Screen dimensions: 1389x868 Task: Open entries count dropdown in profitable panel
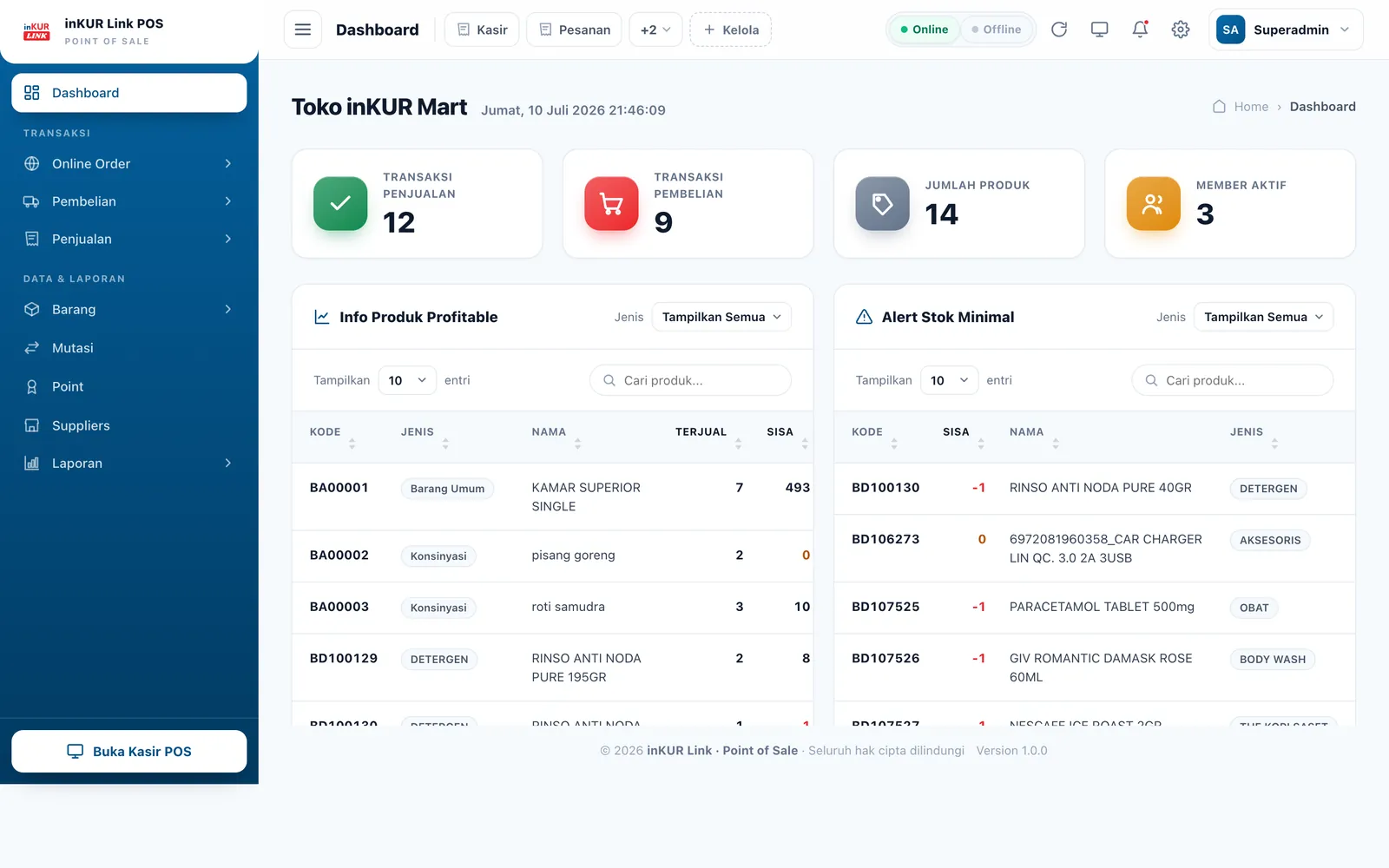pyautogui.click(x=407, y=380)
